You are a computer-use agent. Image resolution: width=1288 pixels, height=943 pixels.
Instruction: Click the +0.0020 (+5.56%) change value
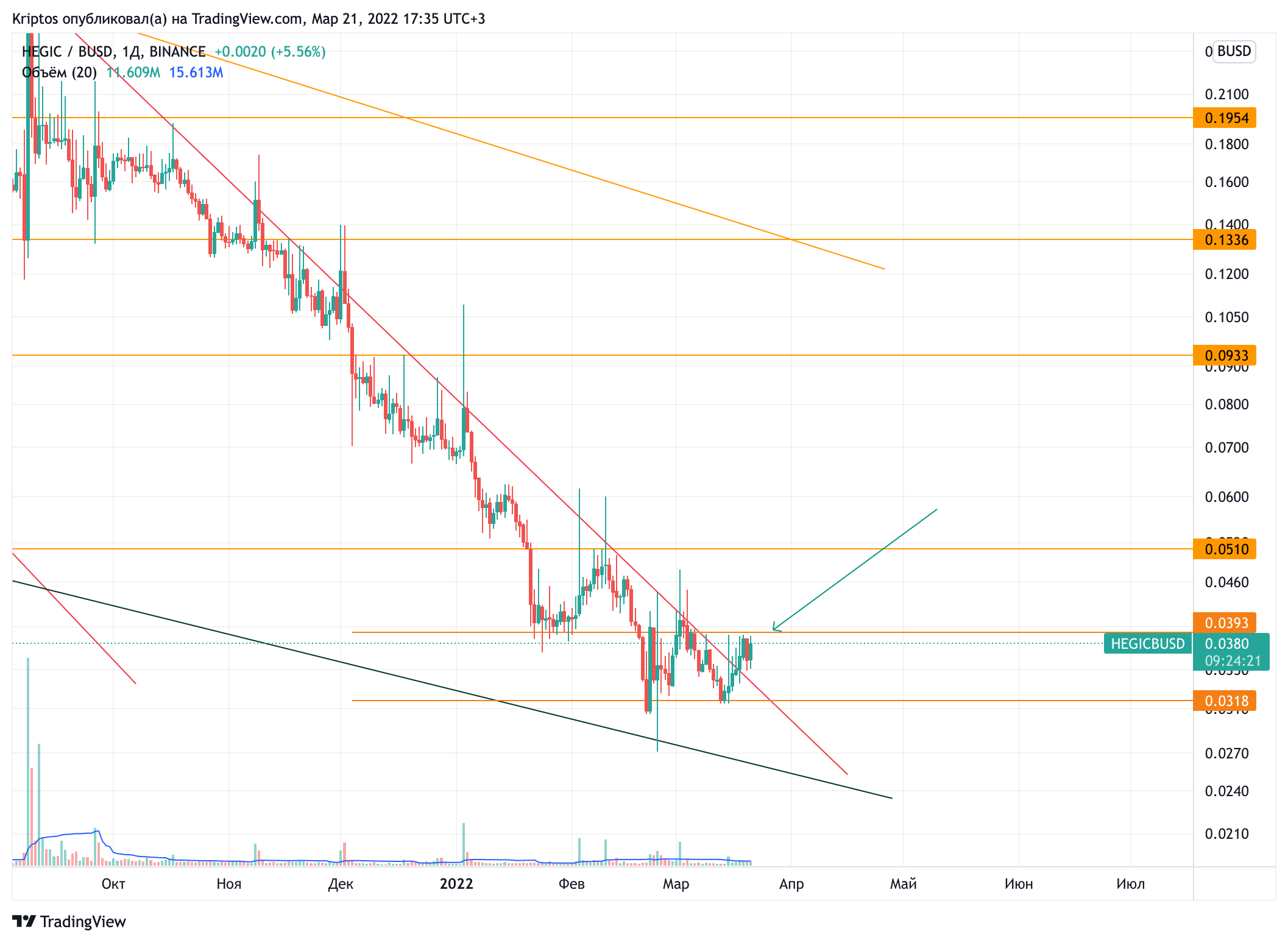tap(270, 52)
